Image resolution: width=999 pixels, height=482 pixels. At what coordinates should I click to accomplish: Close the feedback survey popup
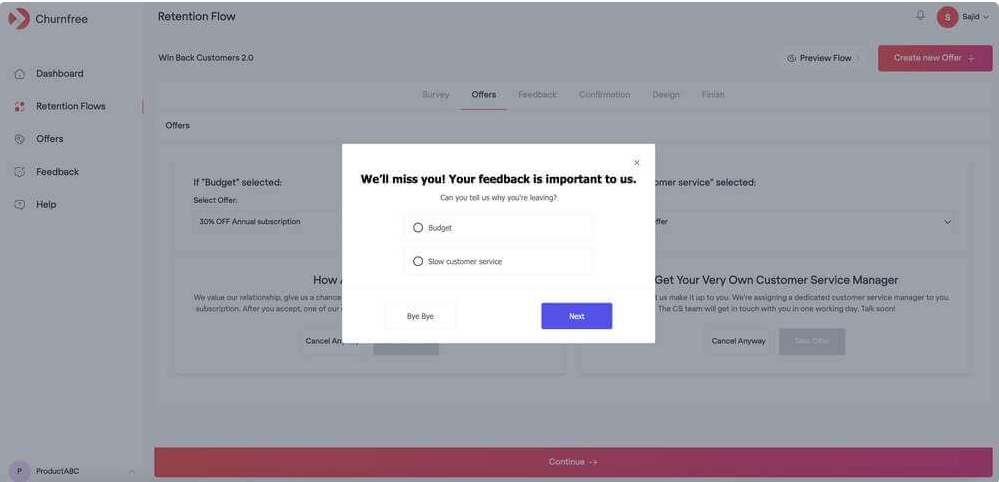637,162
